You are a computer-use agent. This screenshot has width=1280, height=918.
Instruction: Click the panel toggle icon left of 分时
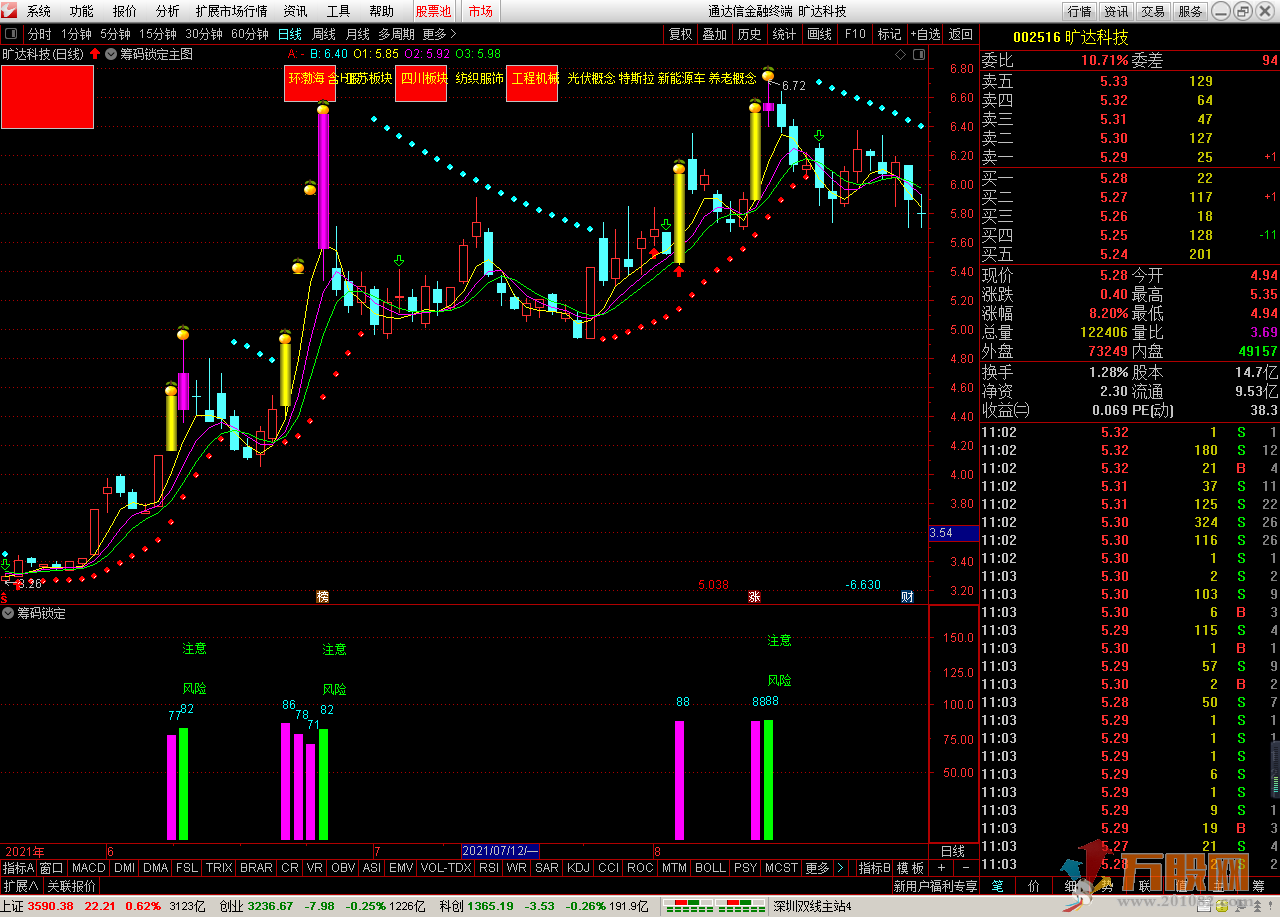[11, 34]
